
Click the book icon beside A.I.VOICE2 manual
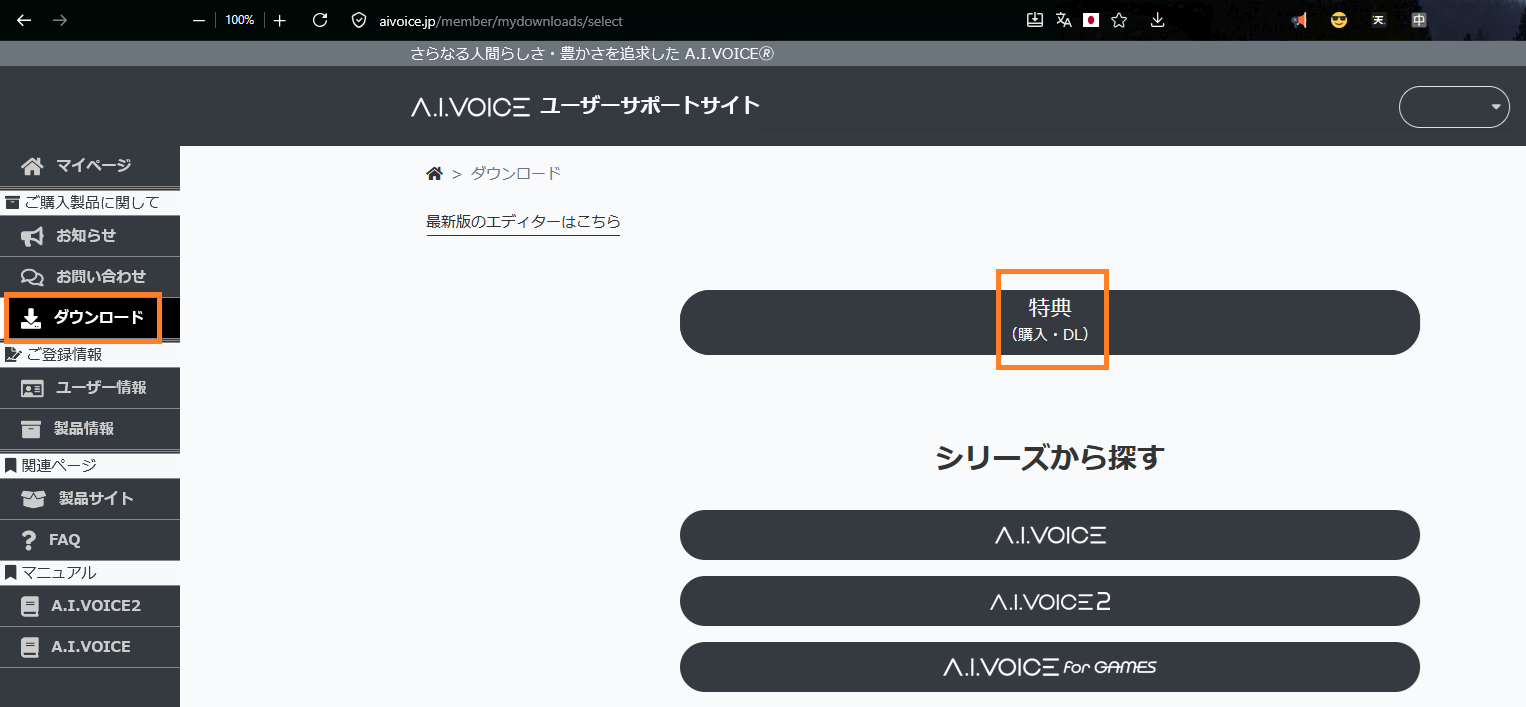click(30, 606)
